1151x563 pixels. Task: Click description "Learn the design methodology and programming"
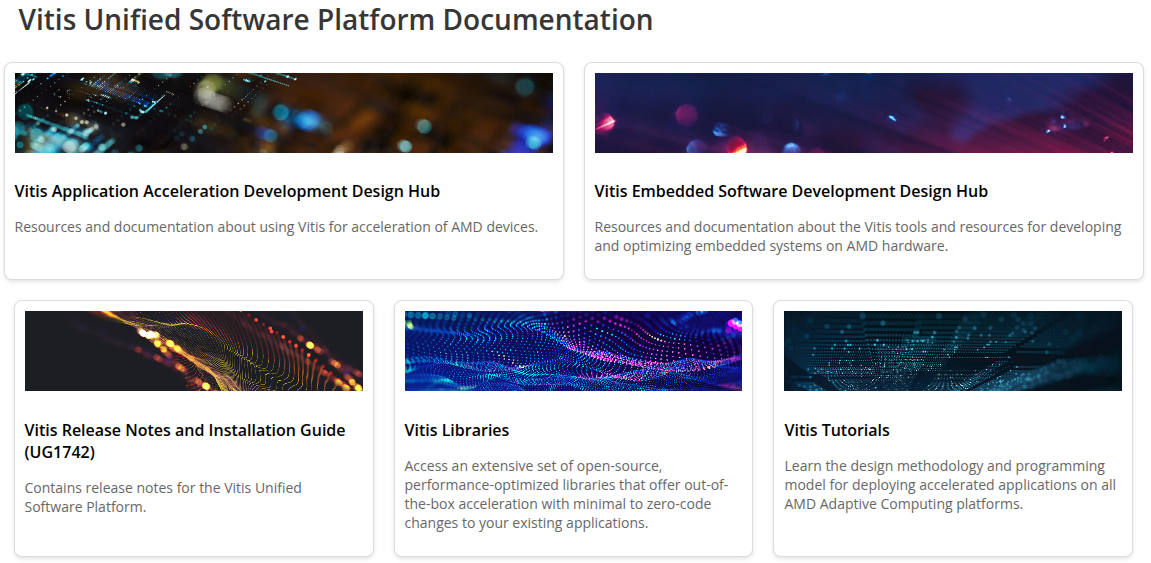click(x=950, y=485)
